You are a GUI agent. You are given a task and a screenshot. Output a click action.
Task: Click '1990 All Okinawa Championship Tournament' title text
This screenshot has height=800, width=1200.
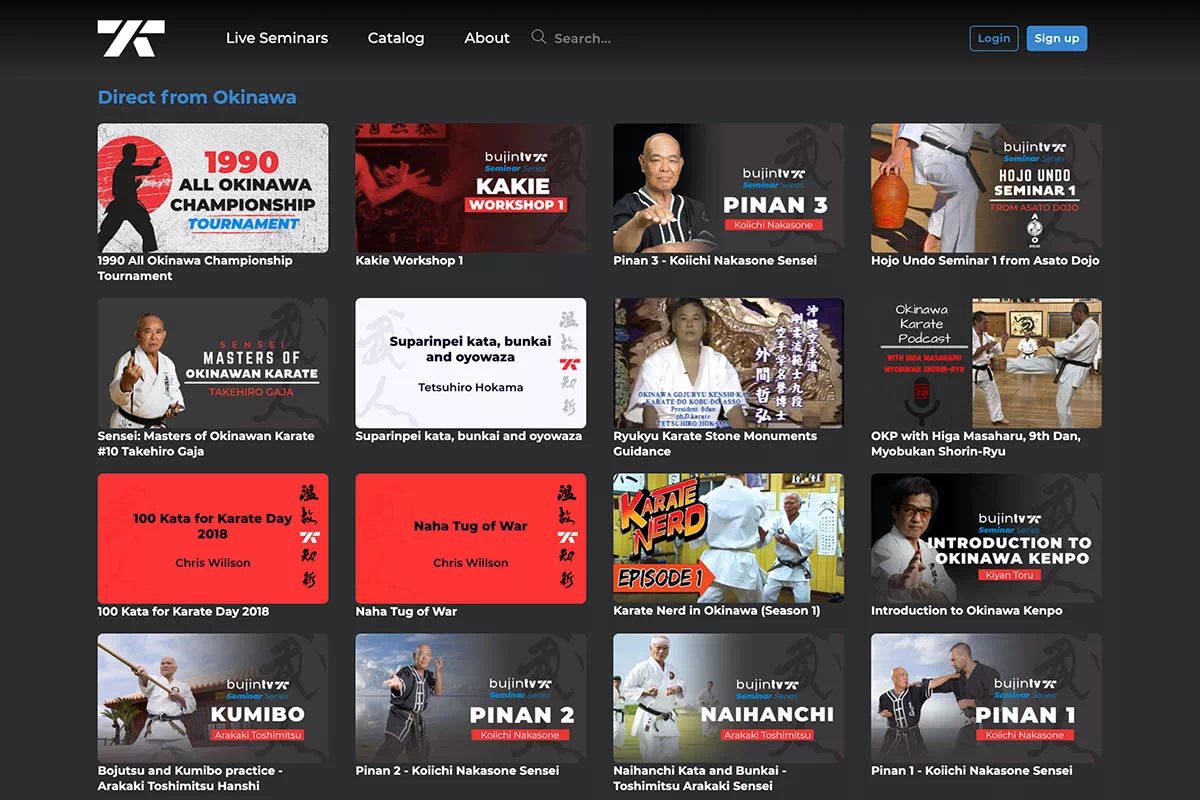(x=195, y=268)
